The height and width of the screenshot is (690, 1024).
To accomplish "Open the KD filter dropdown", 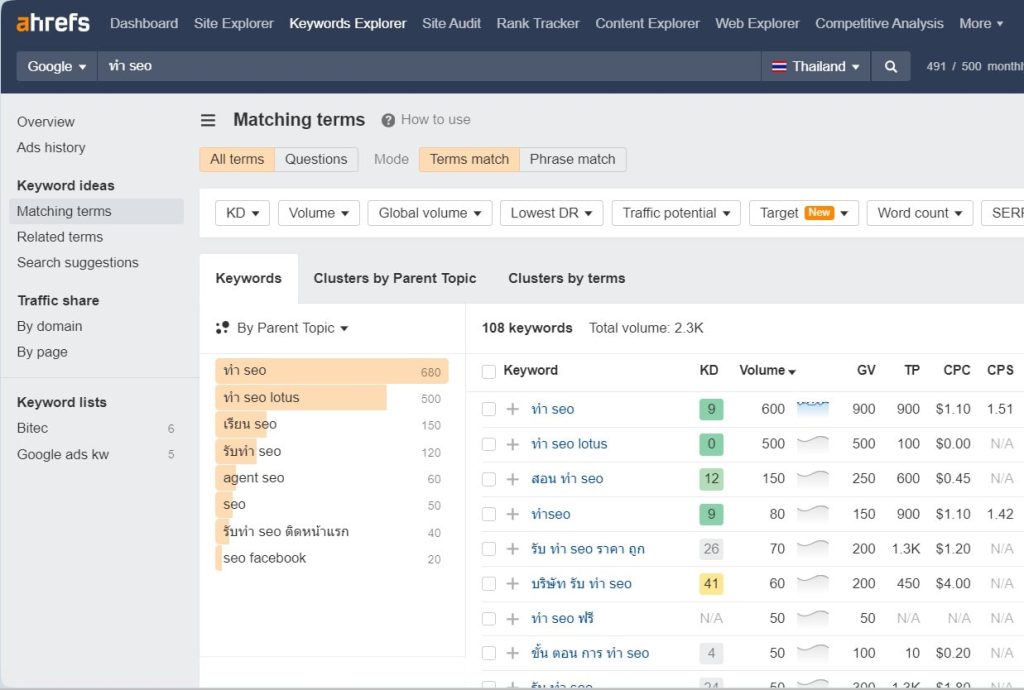I will pos(242,213).
